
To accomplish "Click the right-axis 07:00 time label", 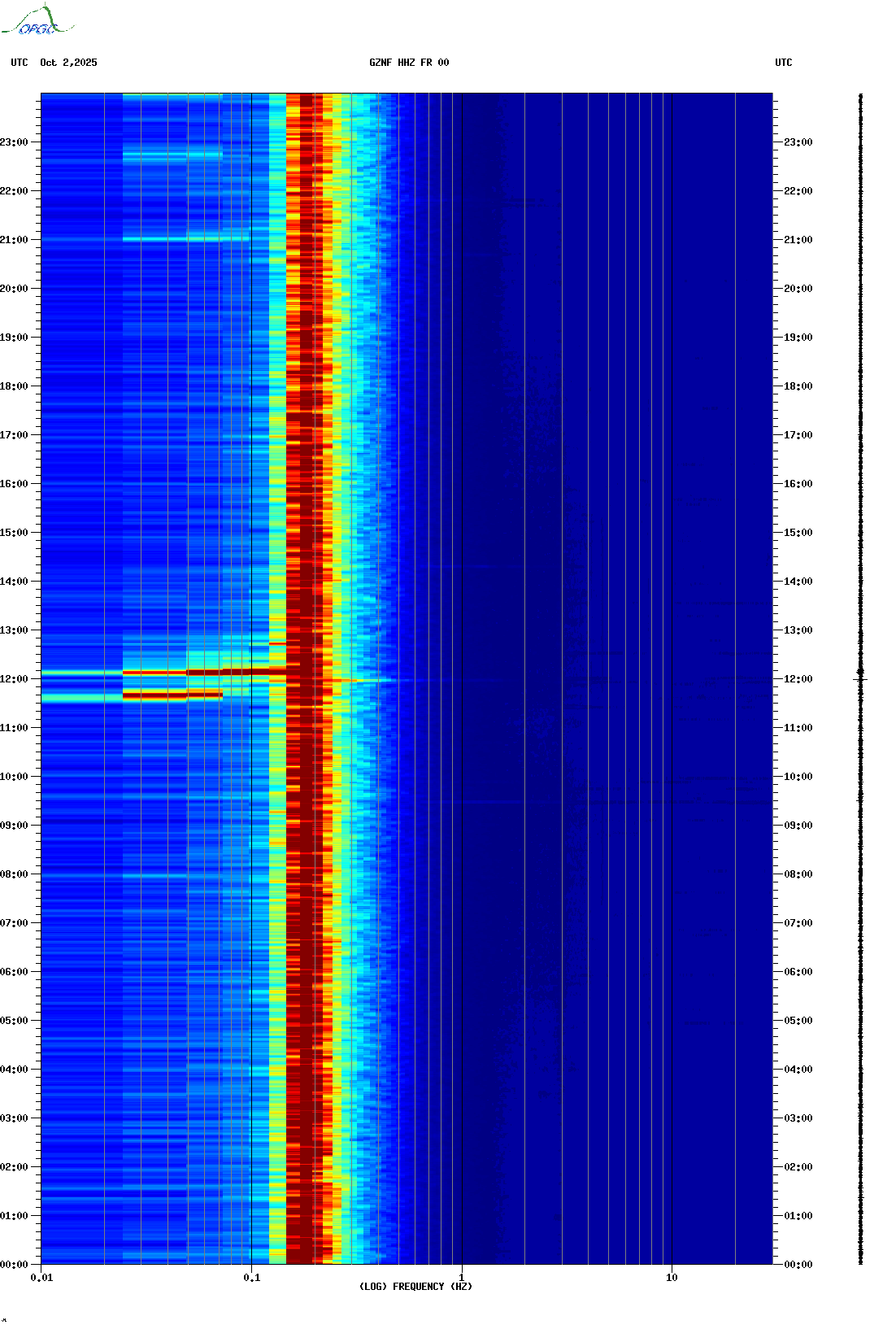I will [x=798, y=923].
